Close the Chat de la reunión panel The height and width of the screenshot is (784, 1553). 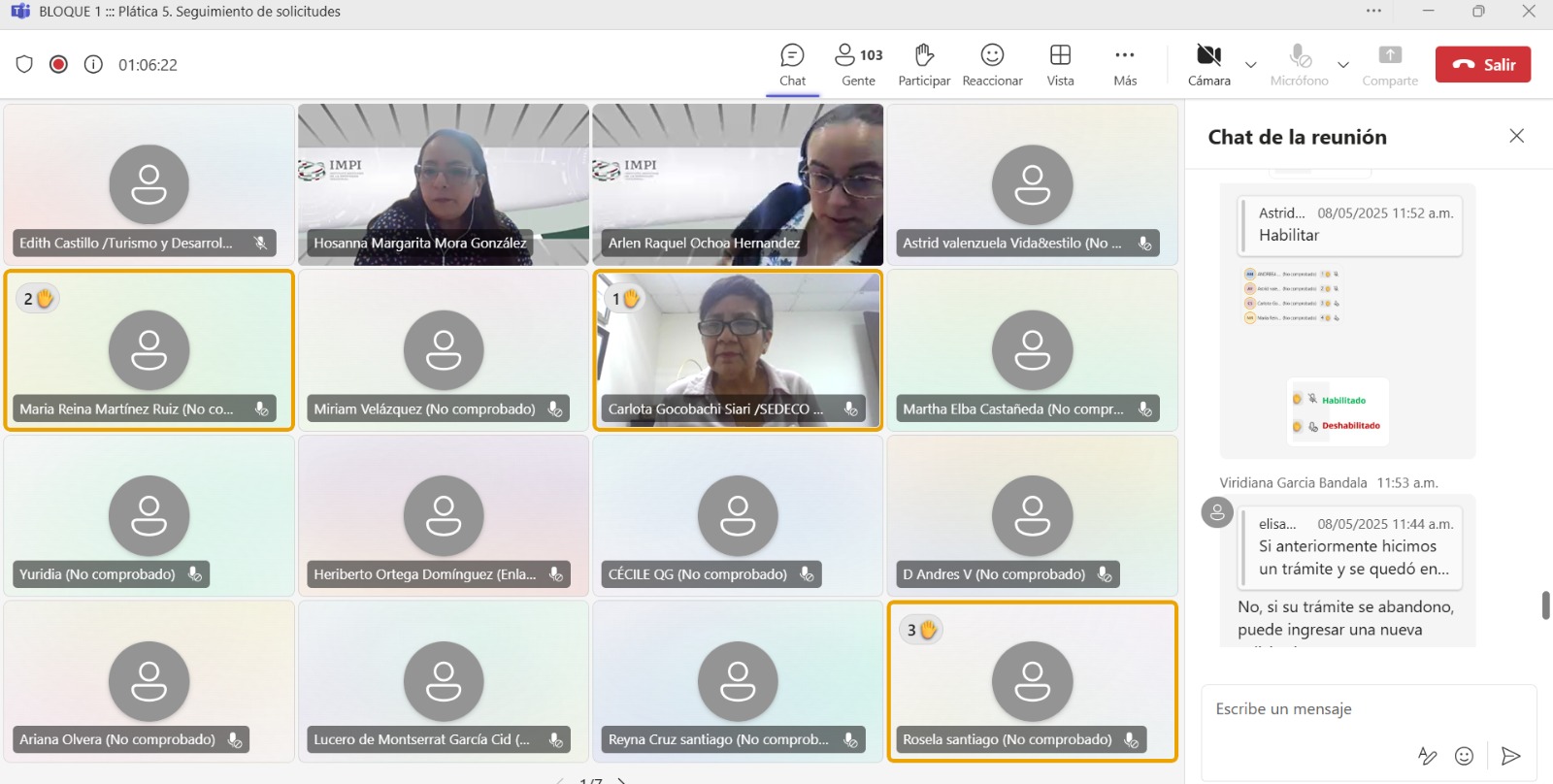1516,136
